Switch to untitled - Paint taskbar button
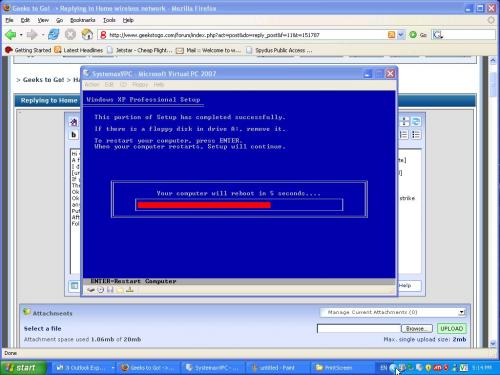Screen dimensions: 500x375 point(278,368)
